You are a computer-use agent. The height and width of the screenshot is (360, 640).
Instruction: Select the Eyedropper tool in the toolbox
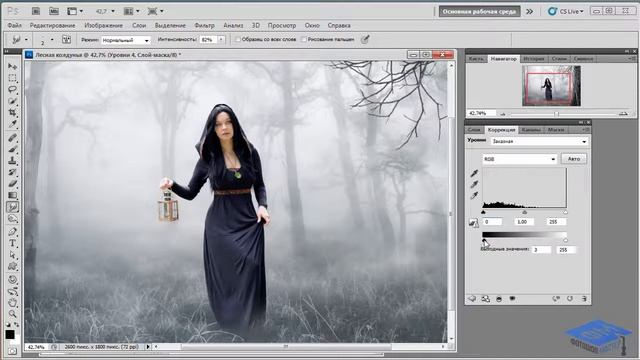coord(13,124)
